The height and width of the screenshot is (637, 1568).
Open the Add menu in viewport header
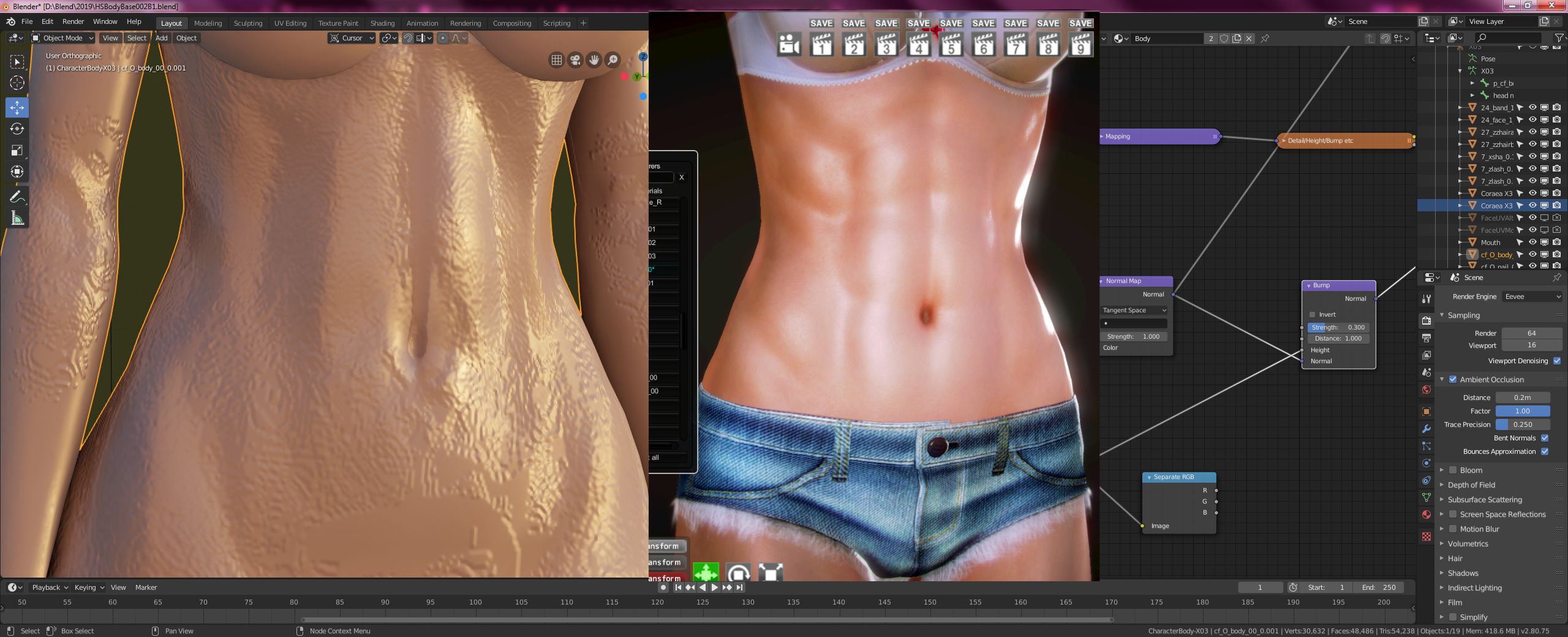click(x=161, y=38)
